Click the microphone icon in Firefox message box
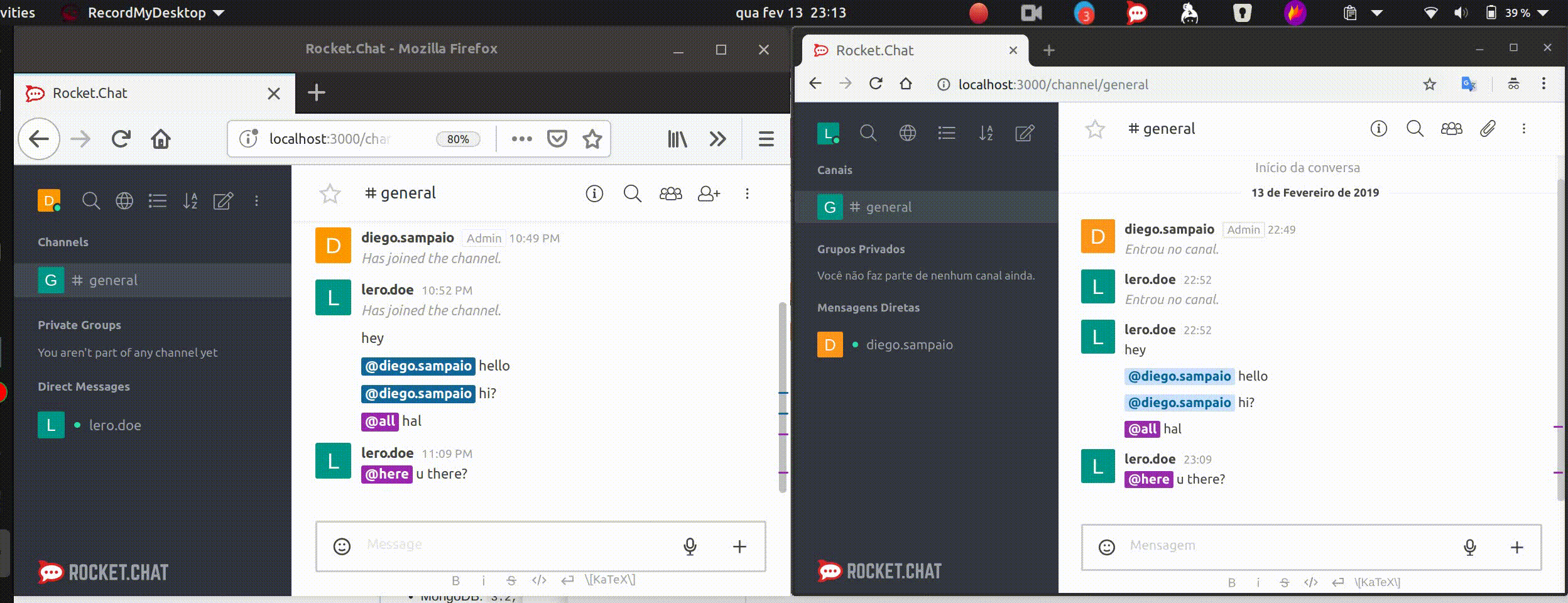Image resolution: width=1568 pixels, height=603 pixels. coord(690,546)
